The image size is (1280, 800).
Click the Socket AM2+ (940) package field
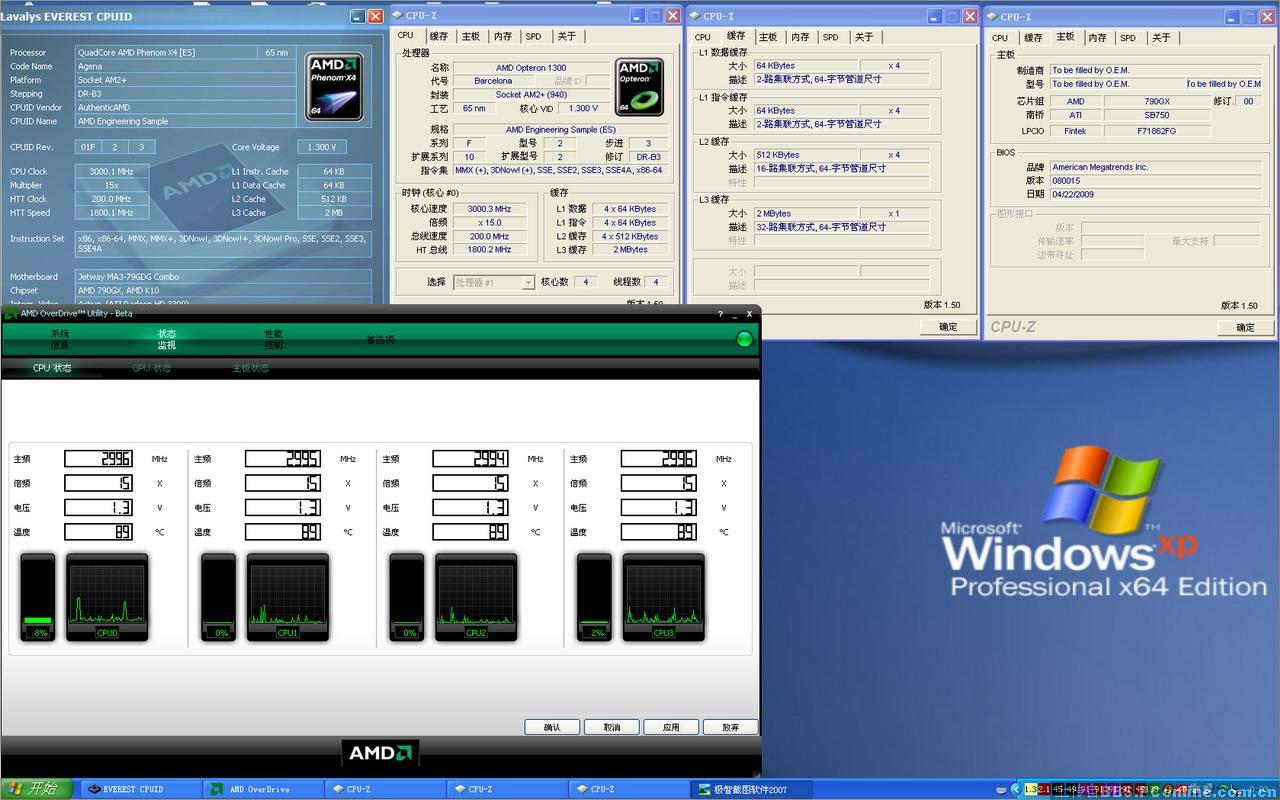(530, 95)
